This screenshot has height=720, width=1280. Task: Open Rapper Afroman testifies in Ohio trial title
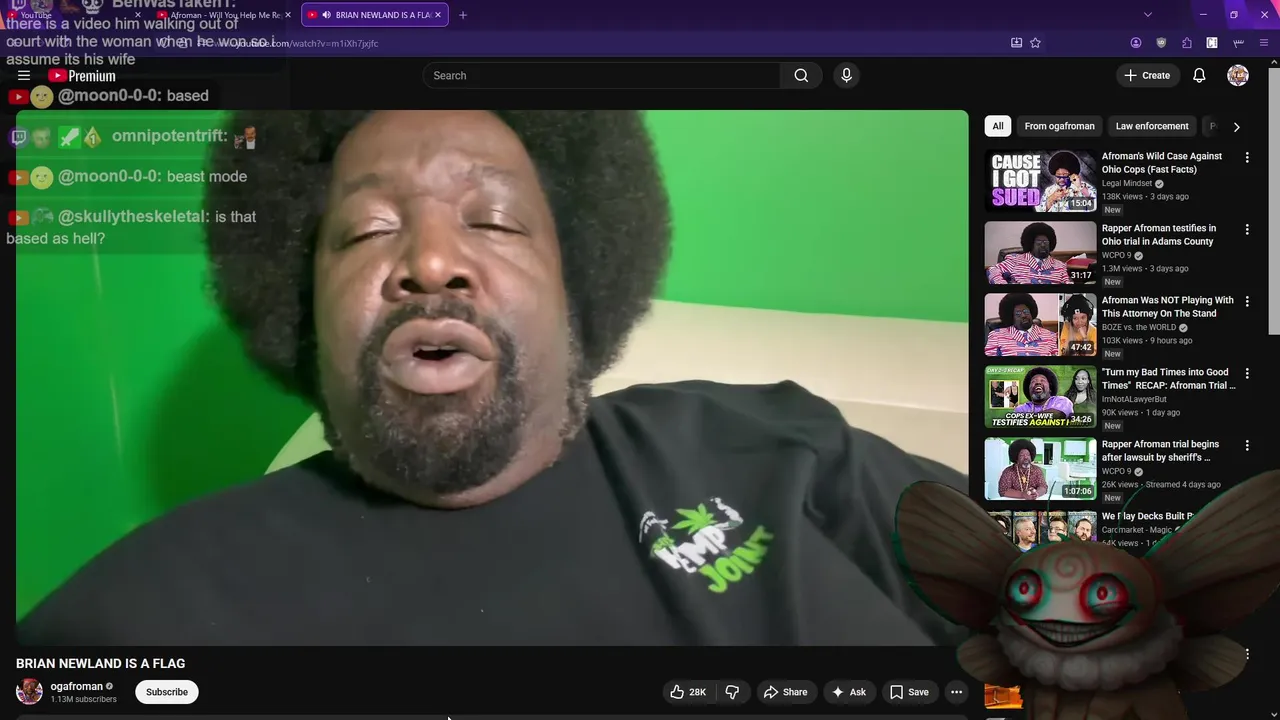1159,235
